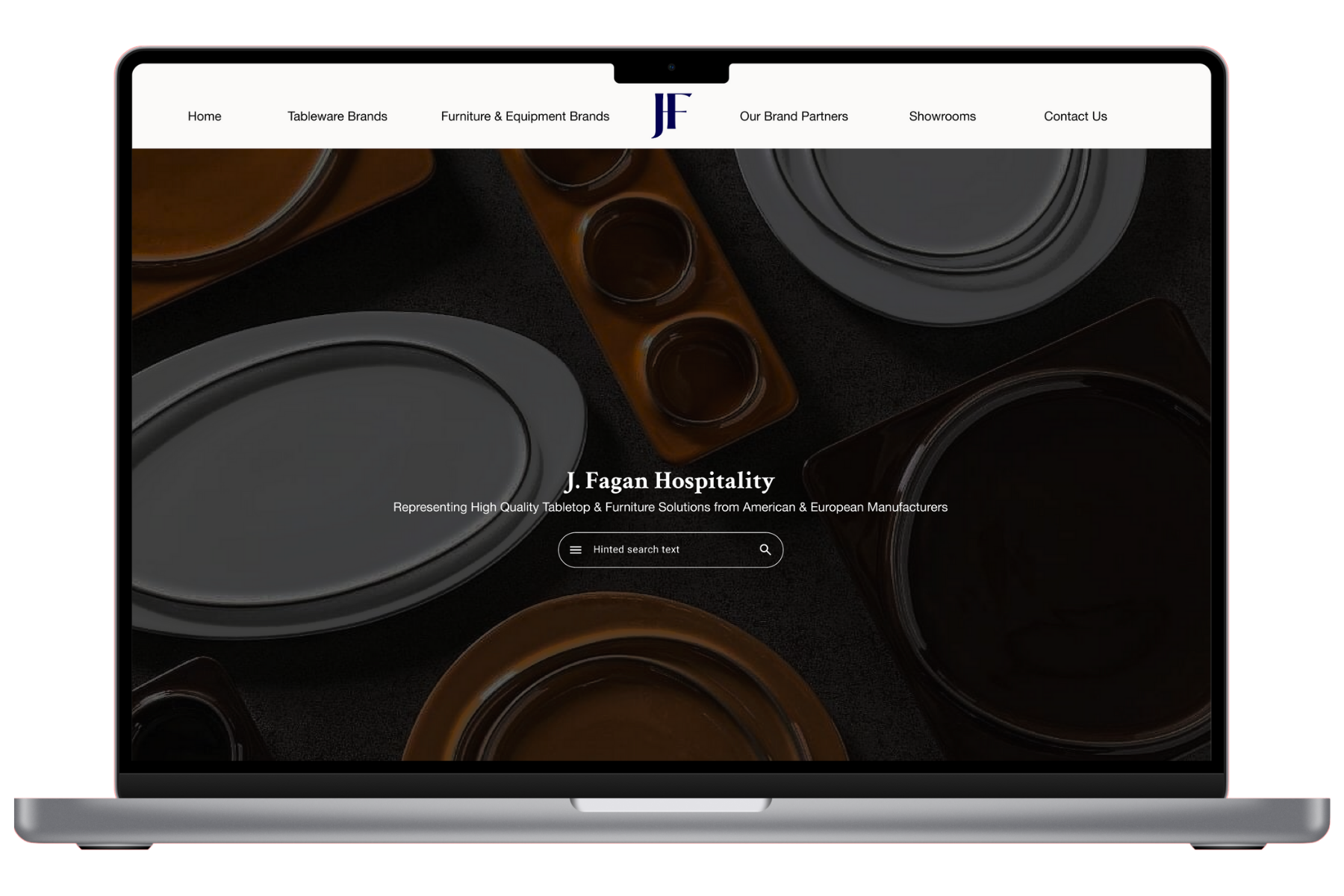Screen dimensions: 1344x896
Task: Open Furniture & Equipment Brands menu
Action: coord(525,116)
